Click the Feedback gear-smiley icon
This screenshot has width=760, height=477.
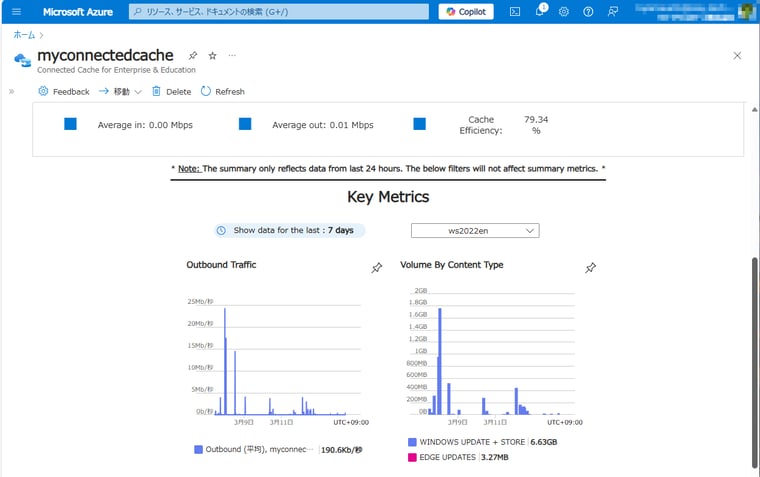tap(43, 91)
